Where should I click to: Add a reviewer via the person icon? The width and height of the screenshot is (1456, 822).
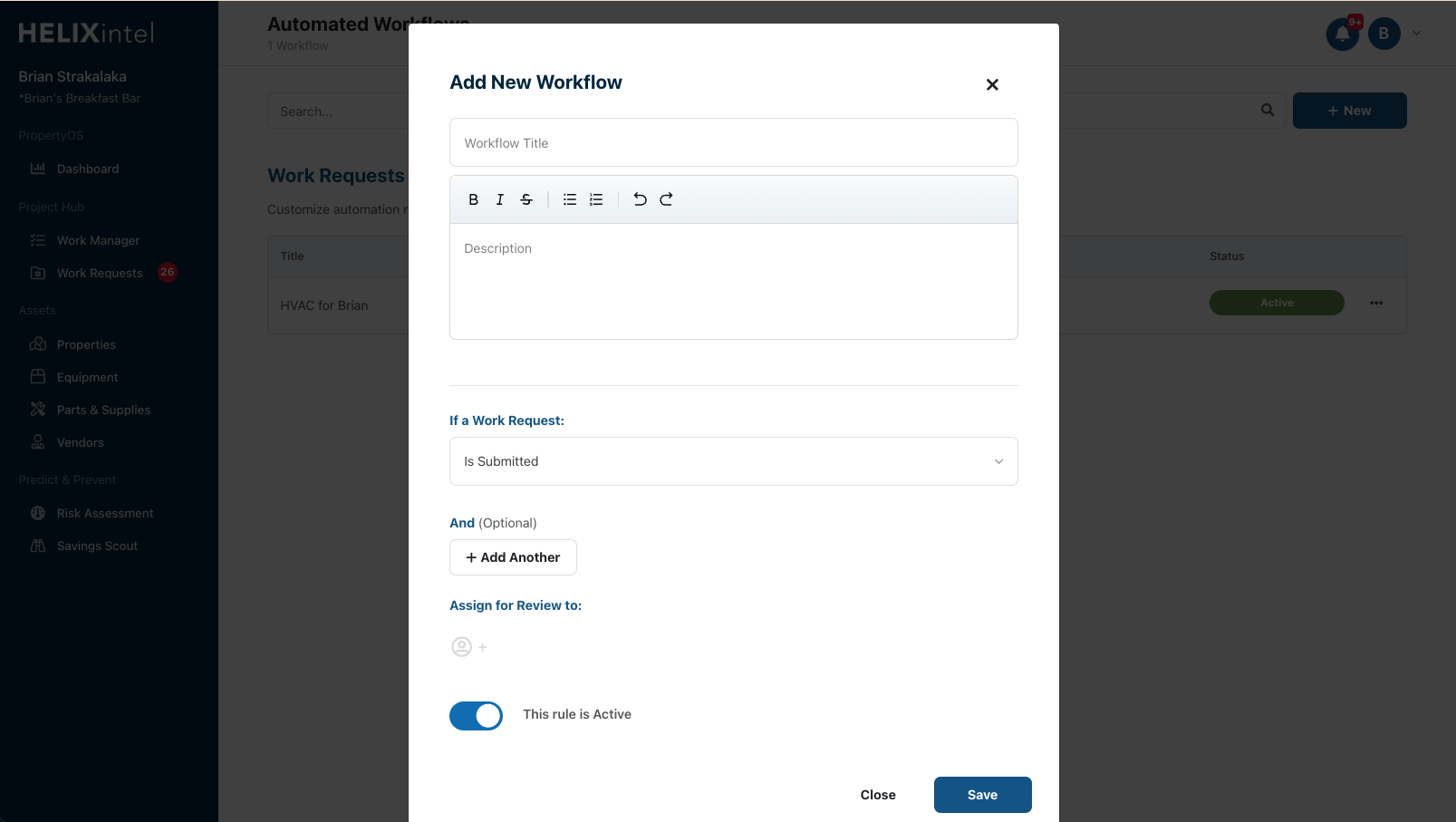pos(469,647)
